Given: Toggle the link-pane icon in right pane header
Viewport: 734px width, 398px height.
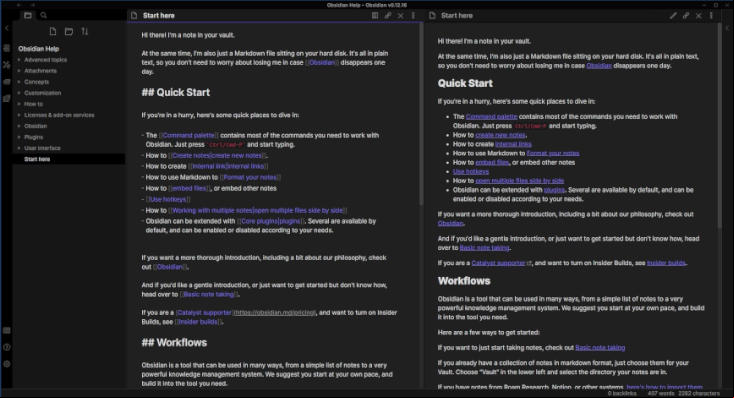Looking at the screenshot, I should click(x=686, y=15).
